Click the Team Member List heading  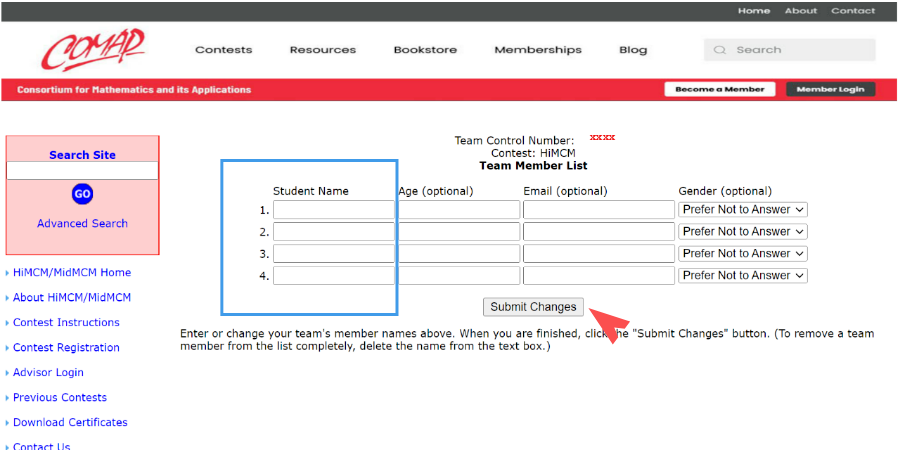click(533, 166)
